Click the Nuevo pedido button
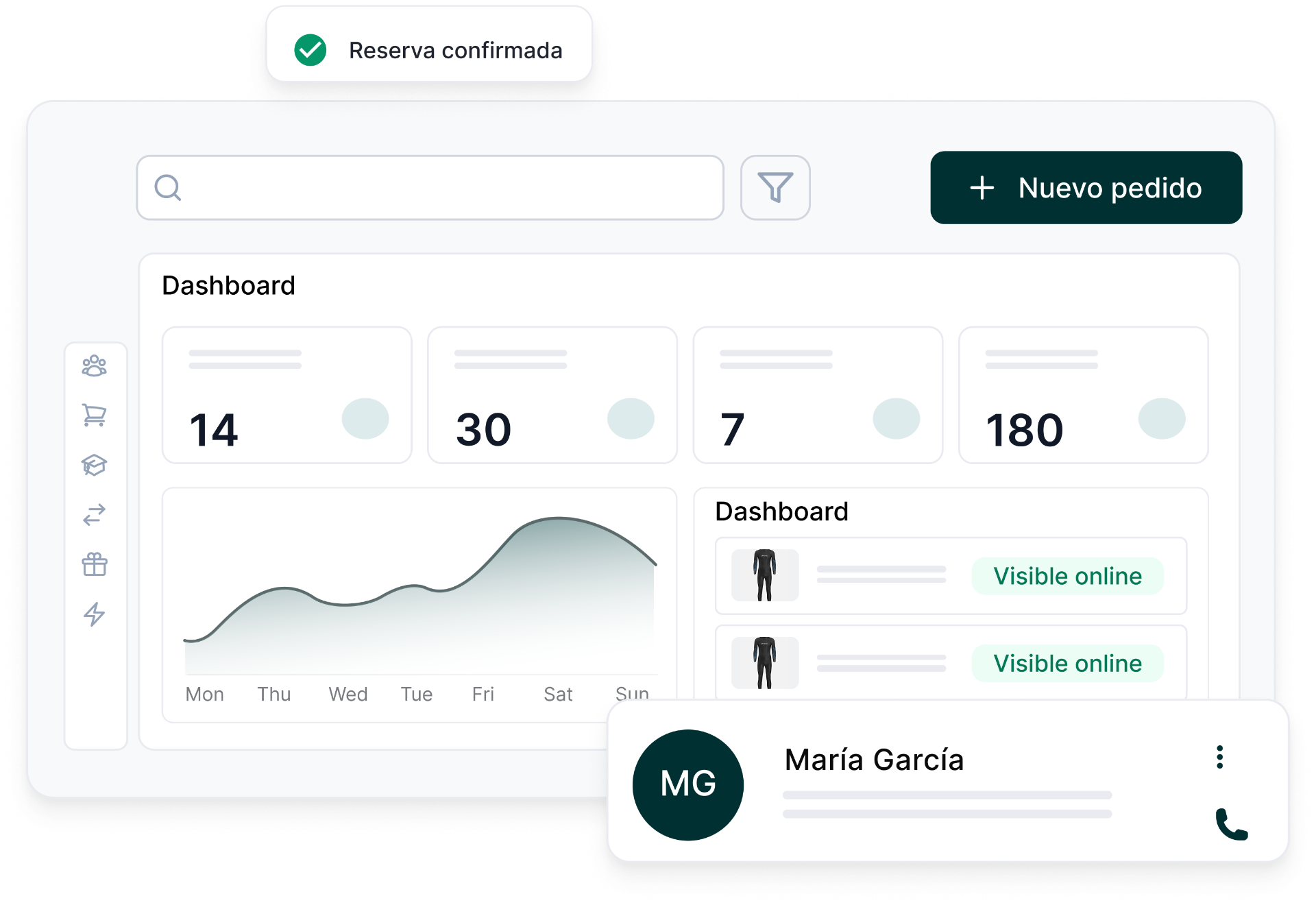 1086,187
